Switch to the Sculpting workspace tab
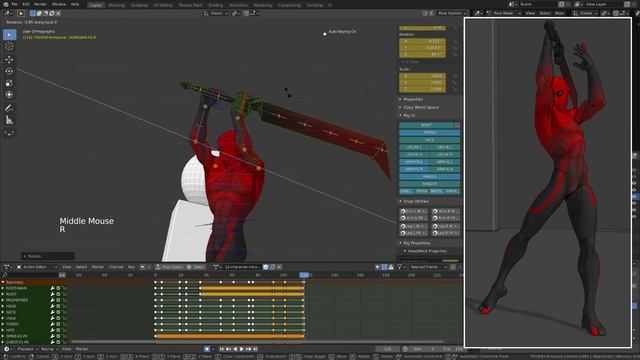The height and width of the screenshot is (360, 640). pos(139,5)
